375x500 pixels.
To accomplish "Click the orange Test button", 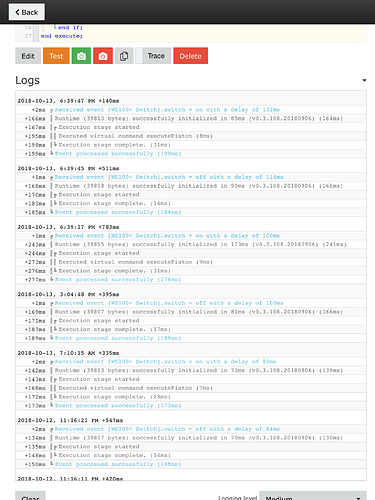I will (56, 56).
